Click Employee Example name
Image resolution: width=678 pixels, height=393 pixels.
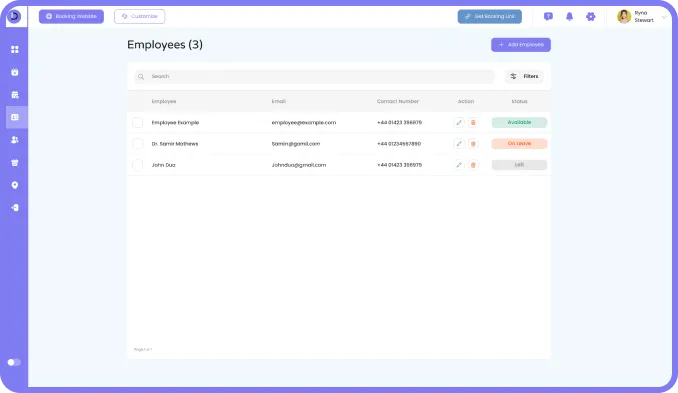175,122
